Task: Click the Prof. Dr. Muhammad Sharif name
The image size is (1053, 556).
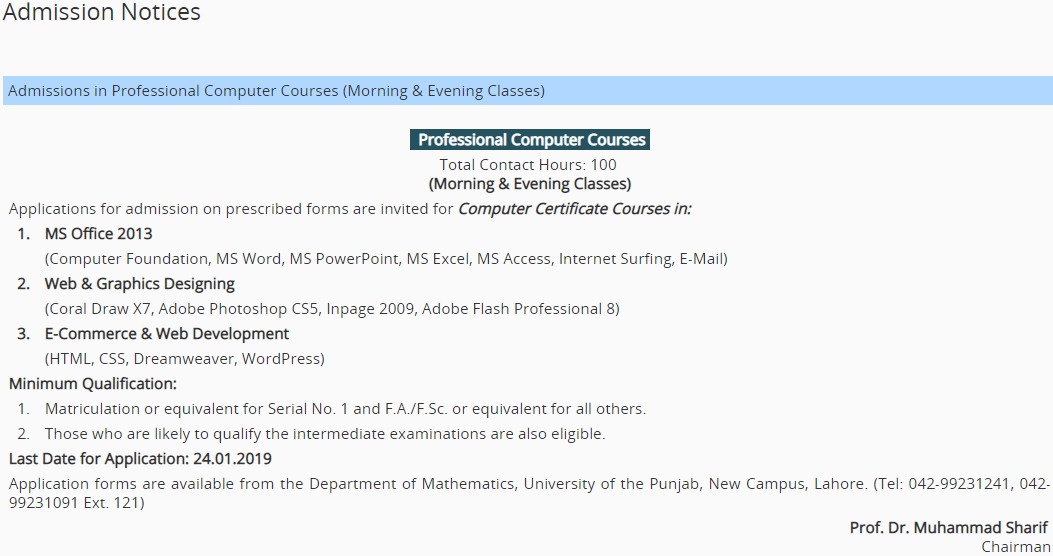Action: pyautogui.click(x=948, y=528)
